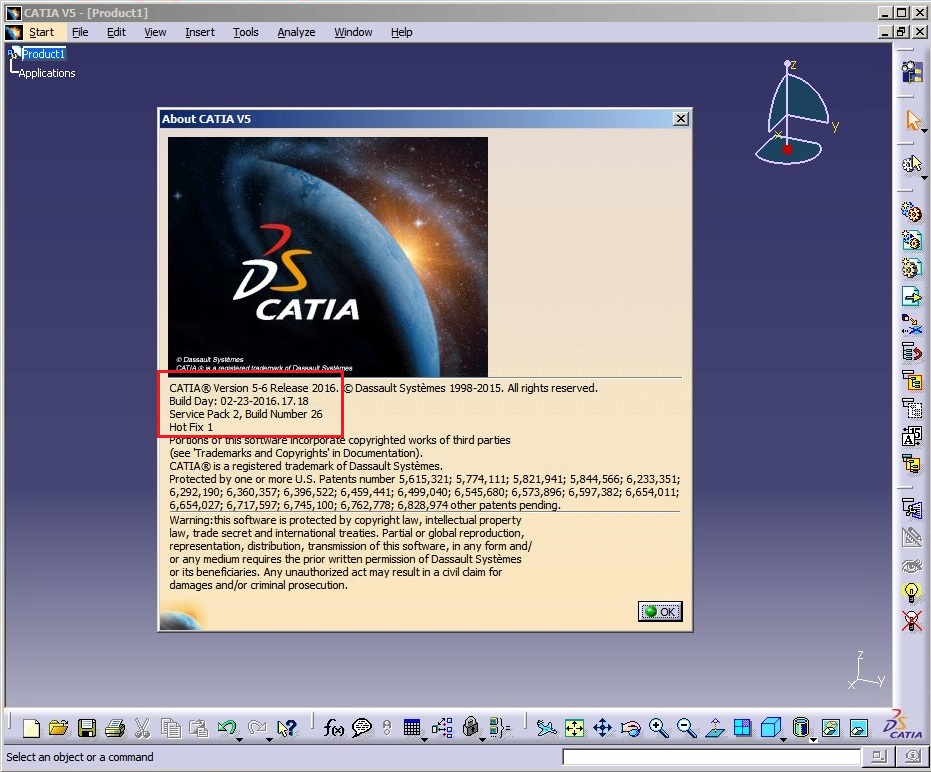The image size is (931, 772).
Task: Expand the Redo history dropdown arrow
Action: [270, 740]
